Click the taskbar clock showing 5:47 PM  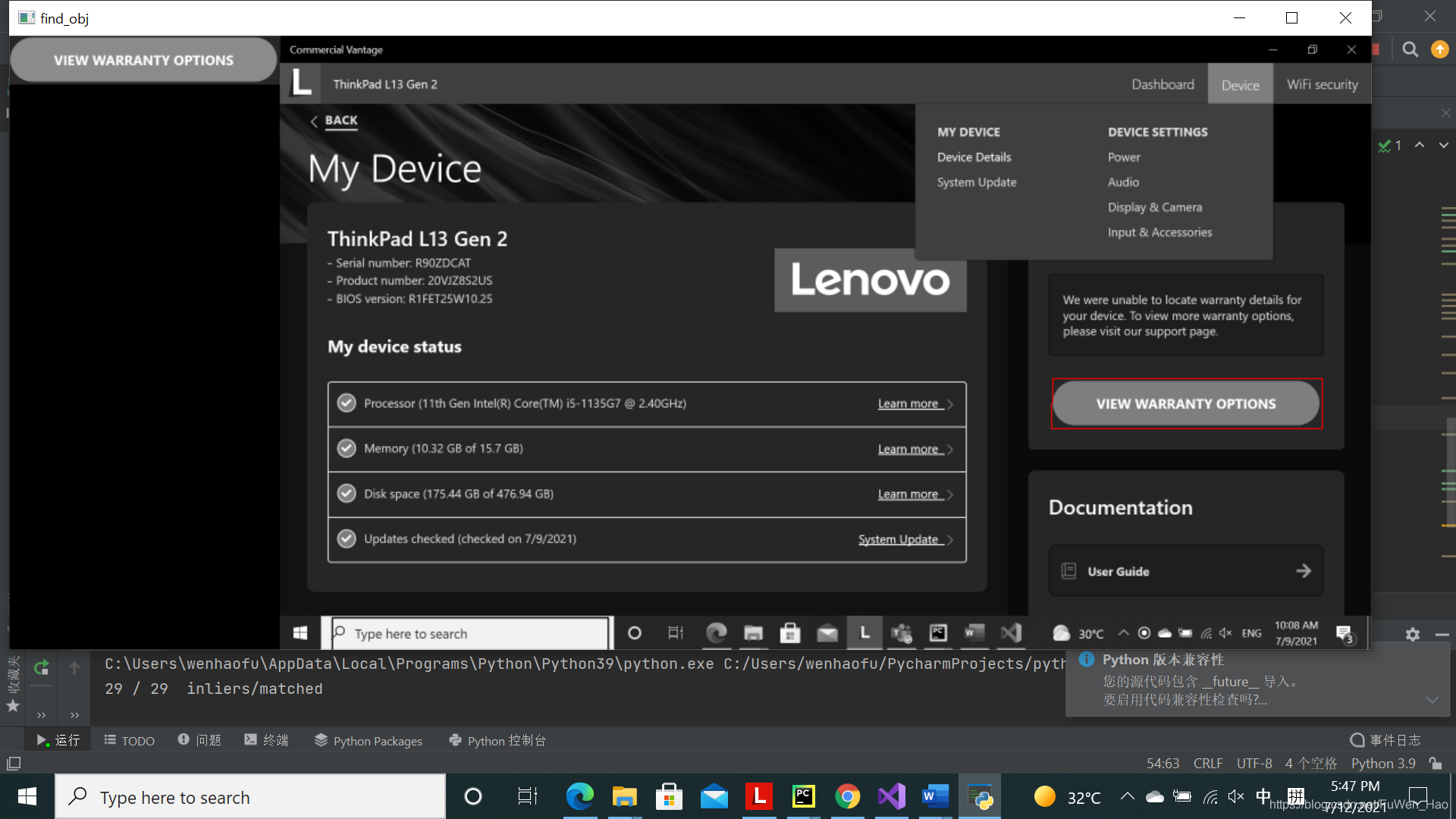click(x=1355, y=796)
